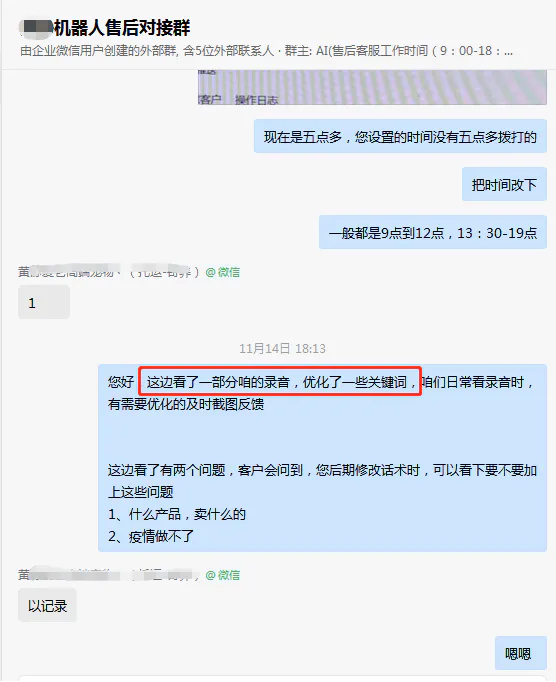Click the second @微信 sender tag
The width and height of the screenshot is (556, 682).
pyautogui.click(x=222, y=575)
